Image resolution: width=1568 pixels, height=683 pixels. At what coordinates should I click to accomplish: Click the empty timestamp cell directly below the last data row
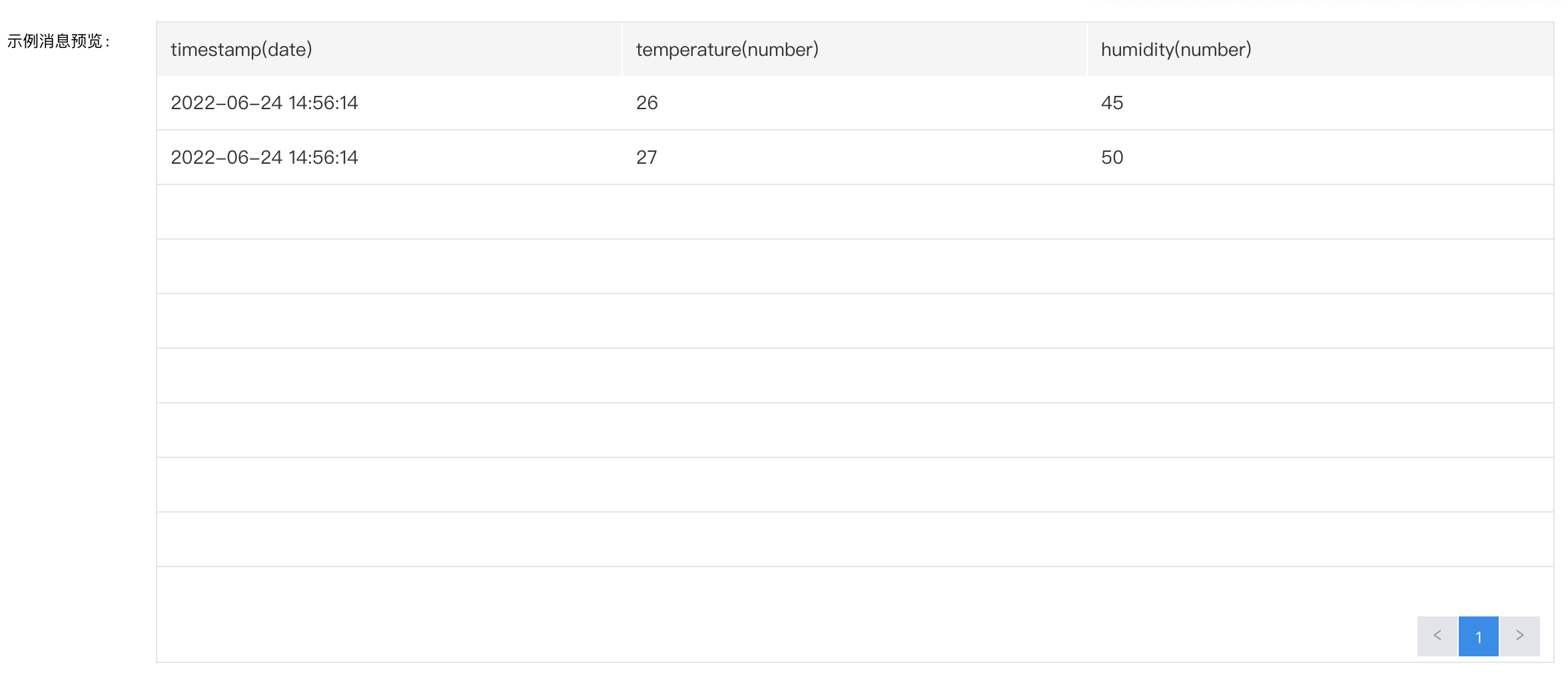(390, 212)
